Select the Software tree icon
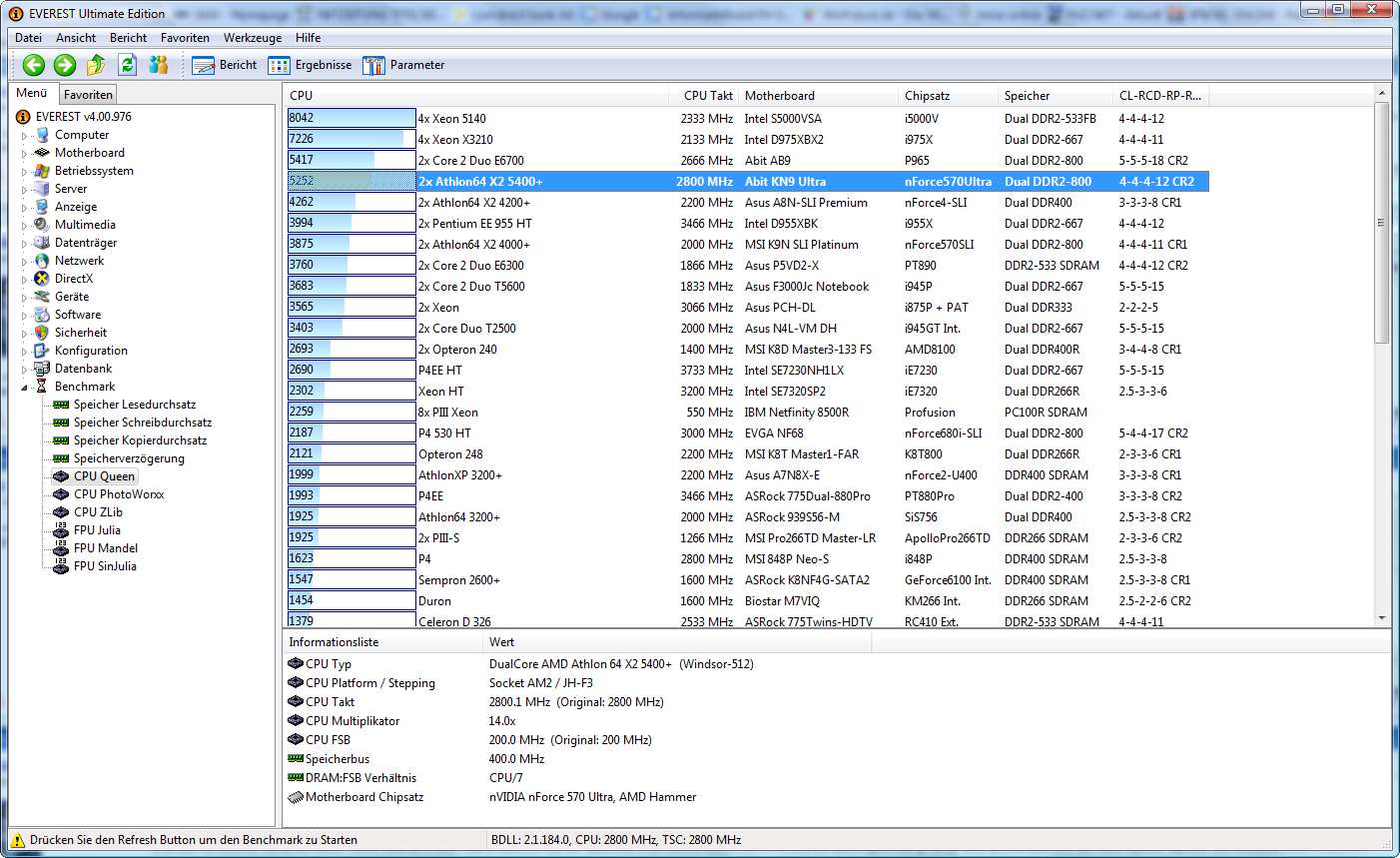 42,315
